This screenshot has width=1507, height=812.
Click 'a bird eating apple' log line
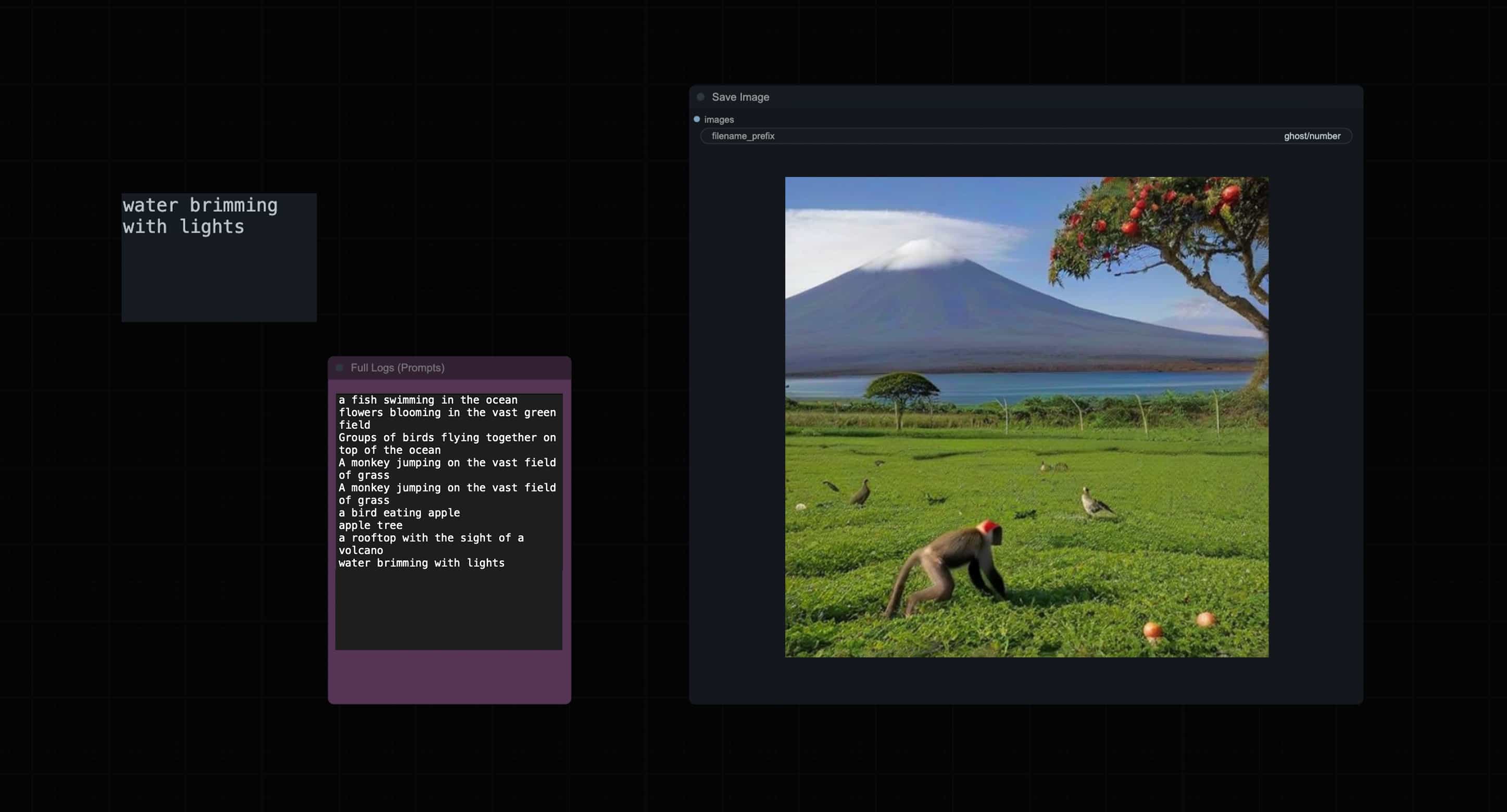pos(399,513)
